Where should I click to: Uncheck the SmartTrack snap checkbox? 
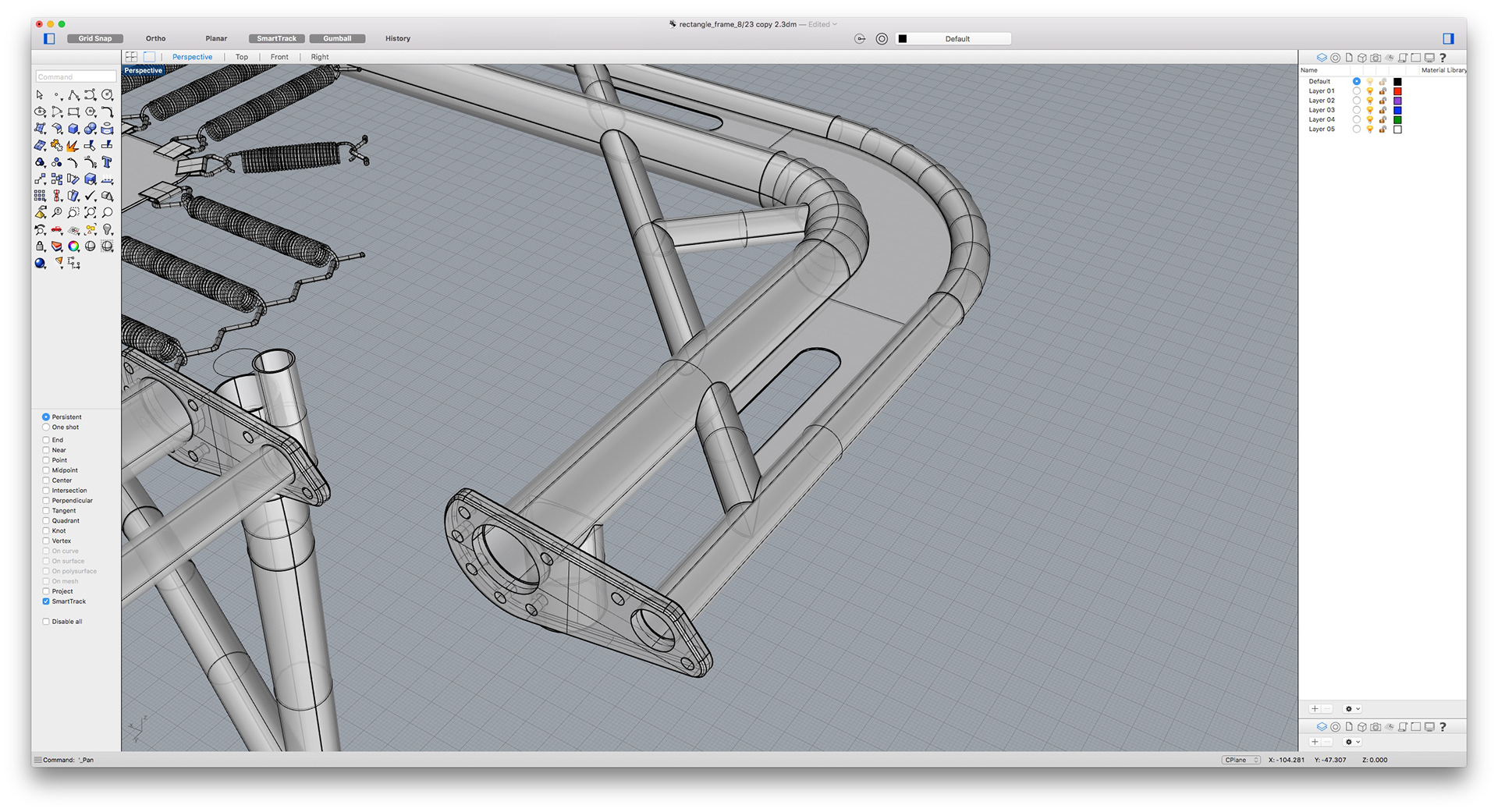(46, 601)
